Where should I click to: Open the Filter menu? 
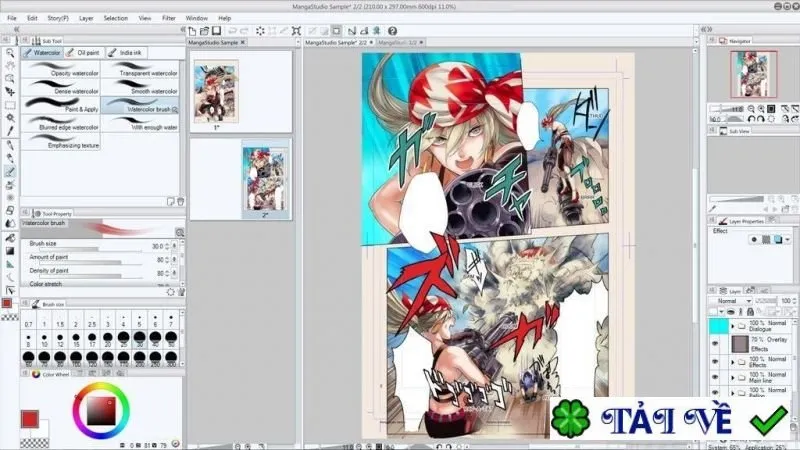[x=169, y=18]
